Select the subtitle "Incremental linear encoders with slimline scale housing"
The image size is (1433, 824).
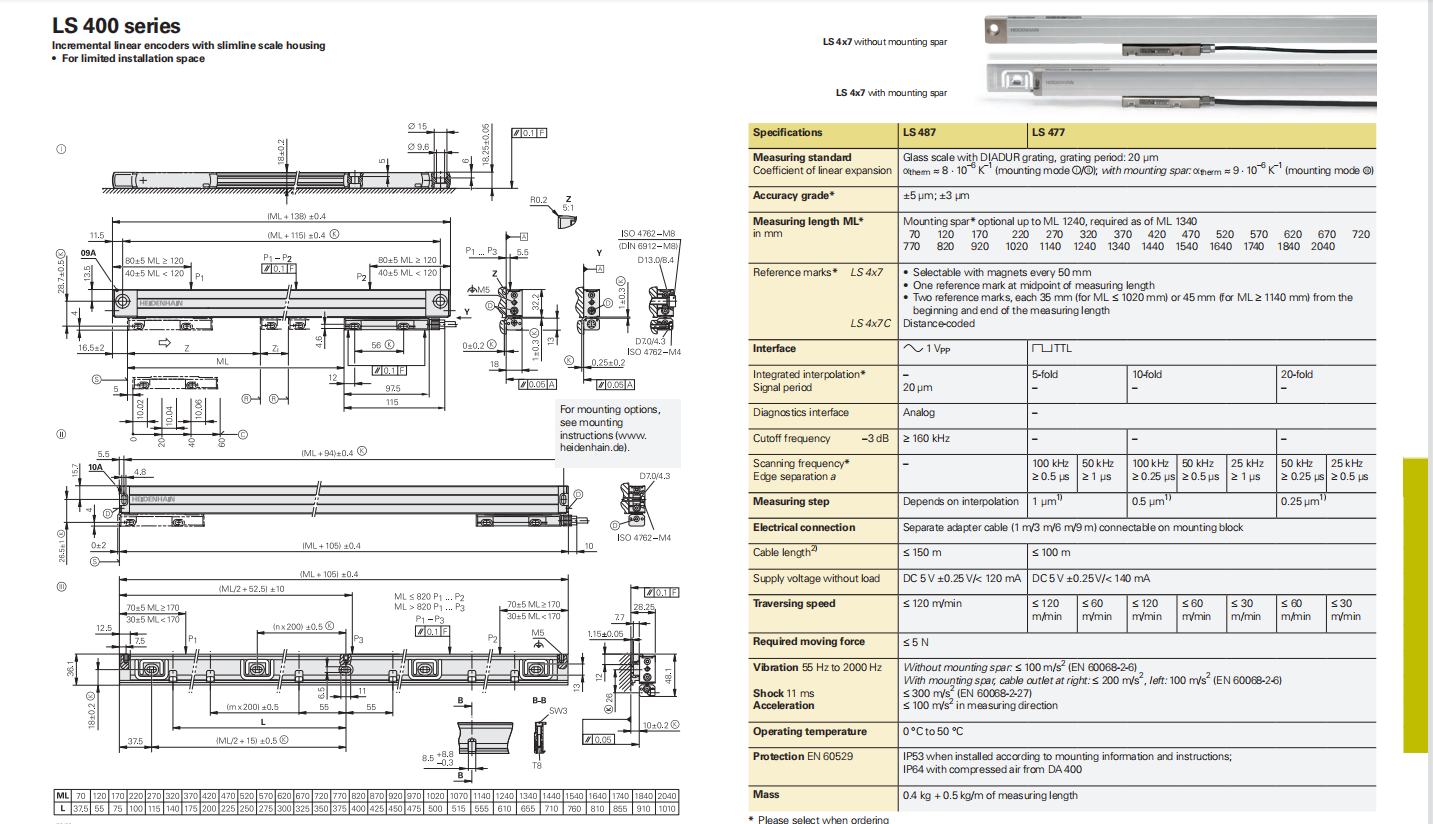click(188, 46)
